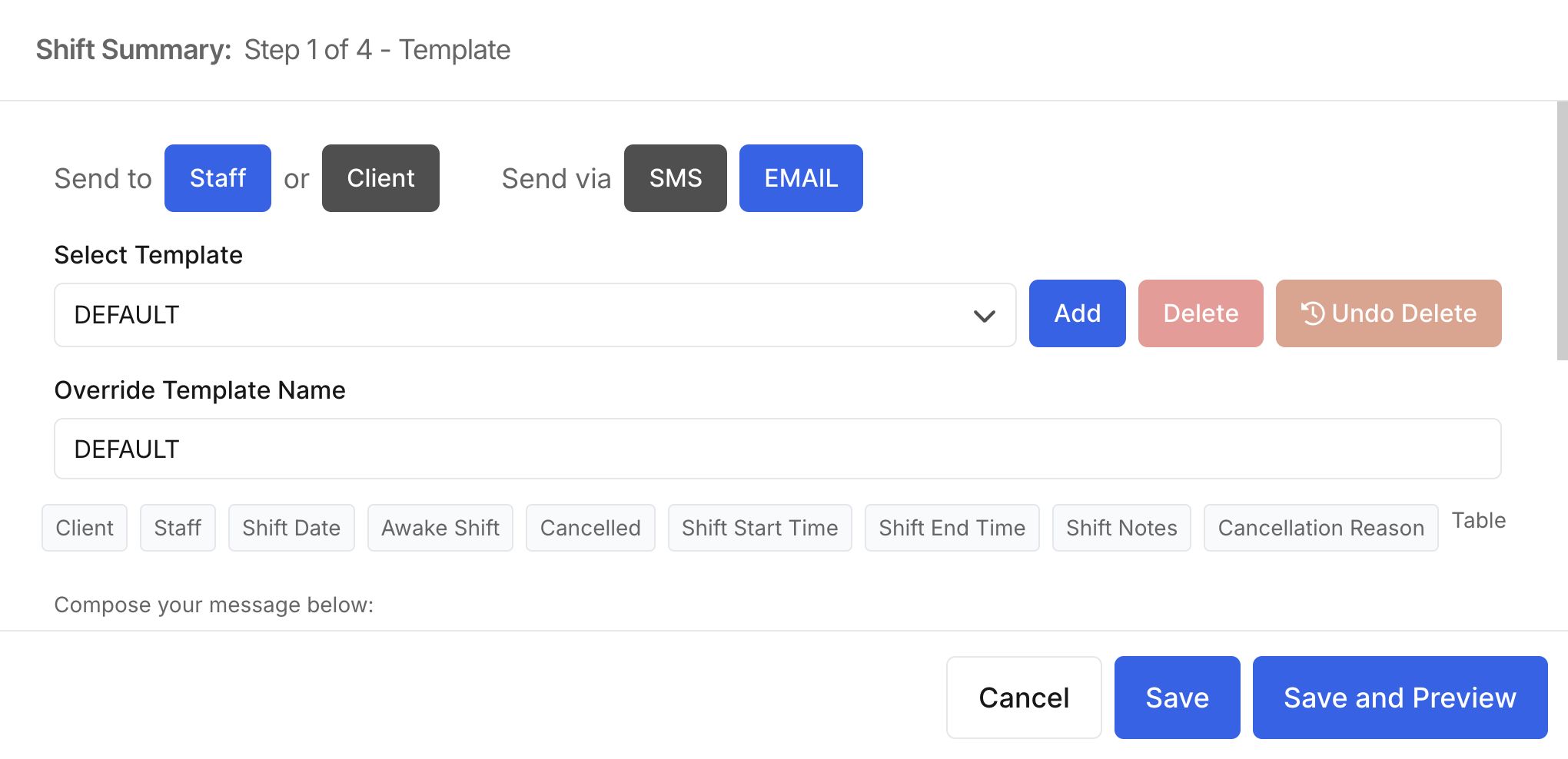
Task: Select Staff as the recipient
Action: pyautogui.click(x=218, y=178)
